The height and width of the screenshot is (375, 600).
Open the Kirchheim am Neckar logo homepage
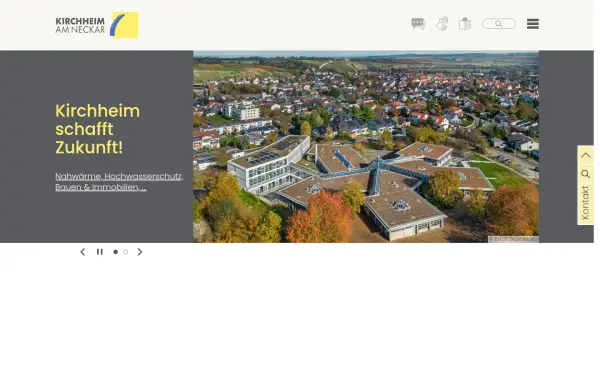pos(97,25)
